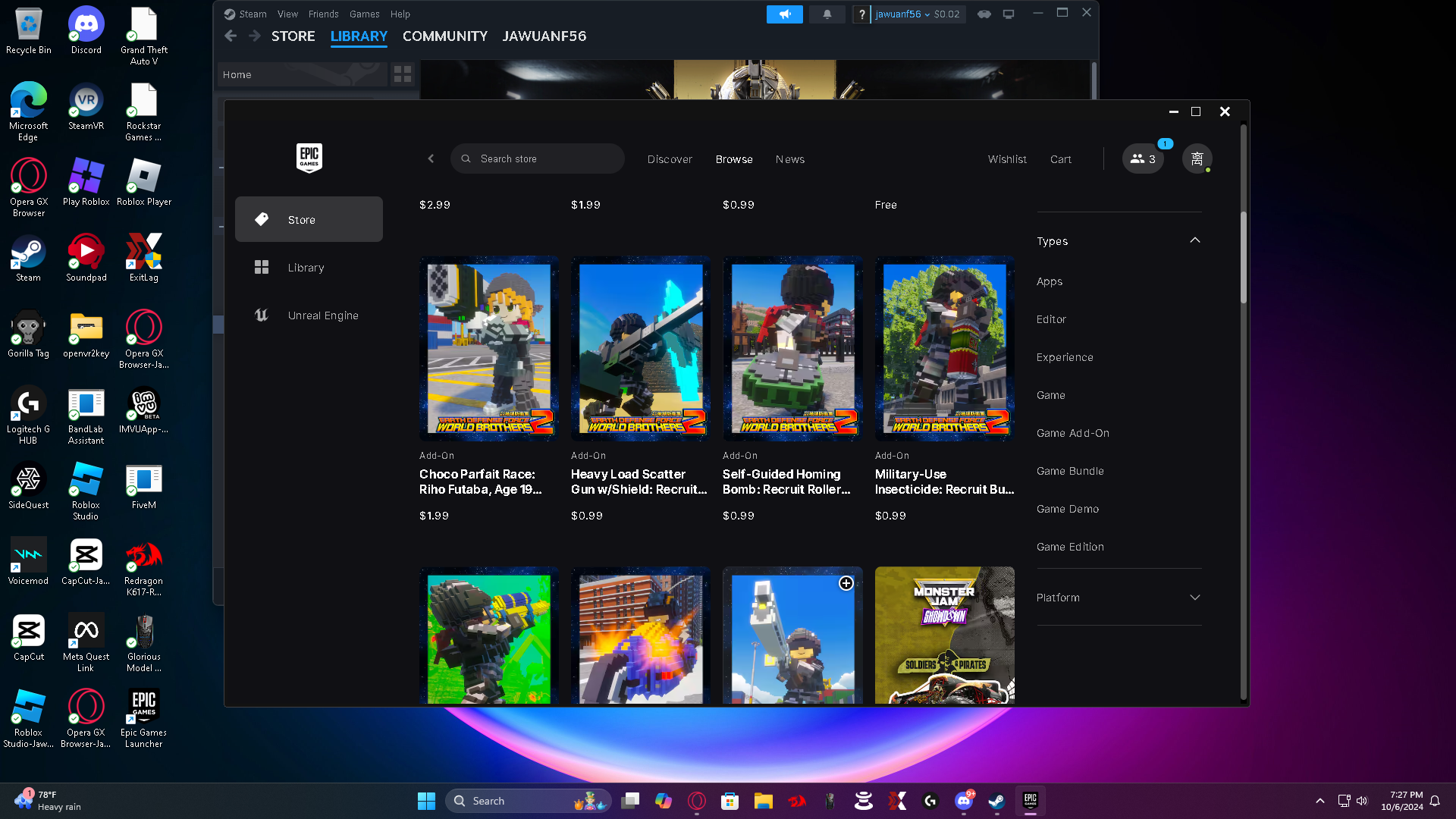Filter by Game Demo type
The image size is (1456, 819).
(1067, 509)
